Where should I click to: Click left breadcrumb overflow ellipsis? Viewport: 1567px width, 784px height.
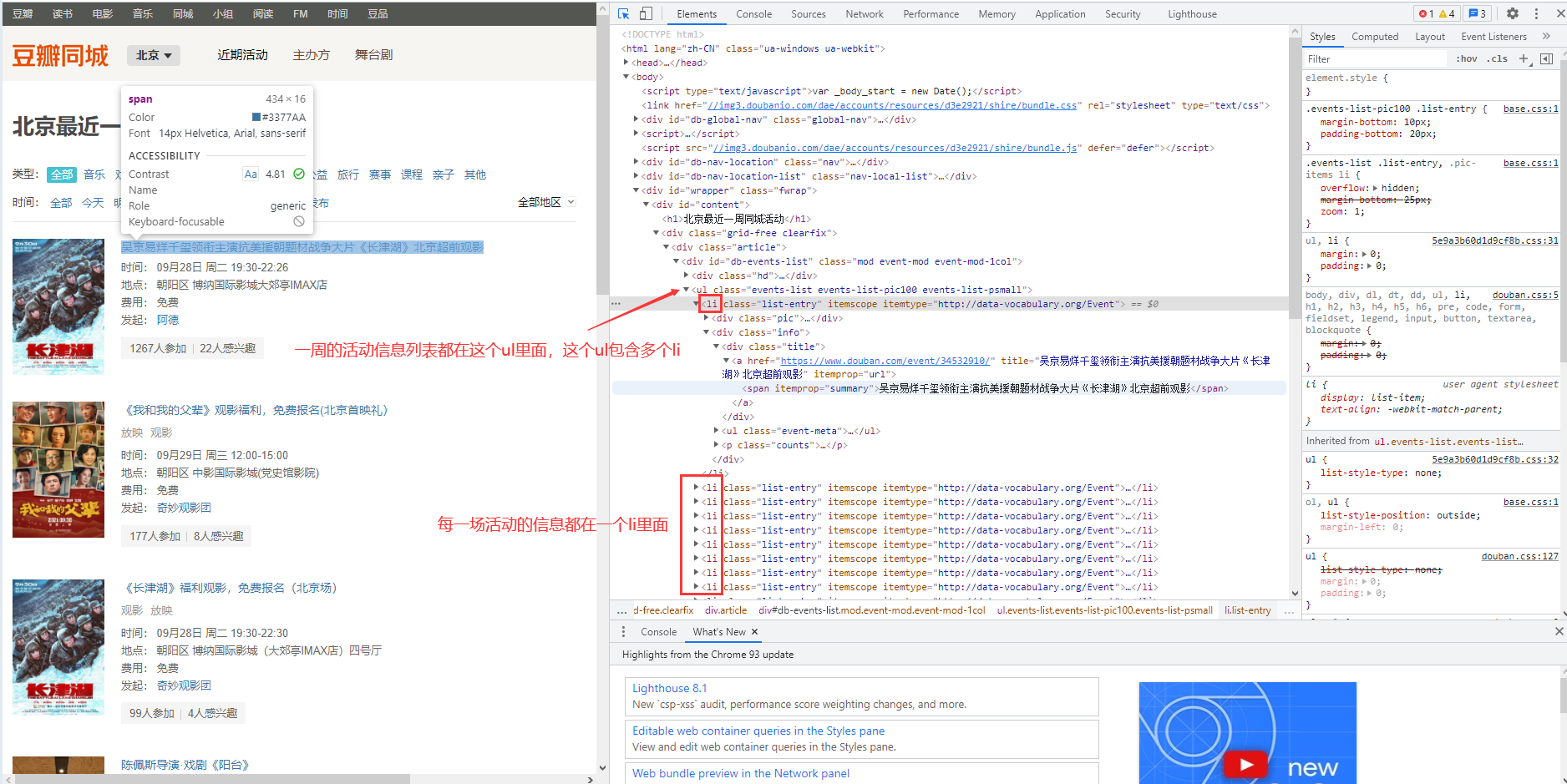621,610
